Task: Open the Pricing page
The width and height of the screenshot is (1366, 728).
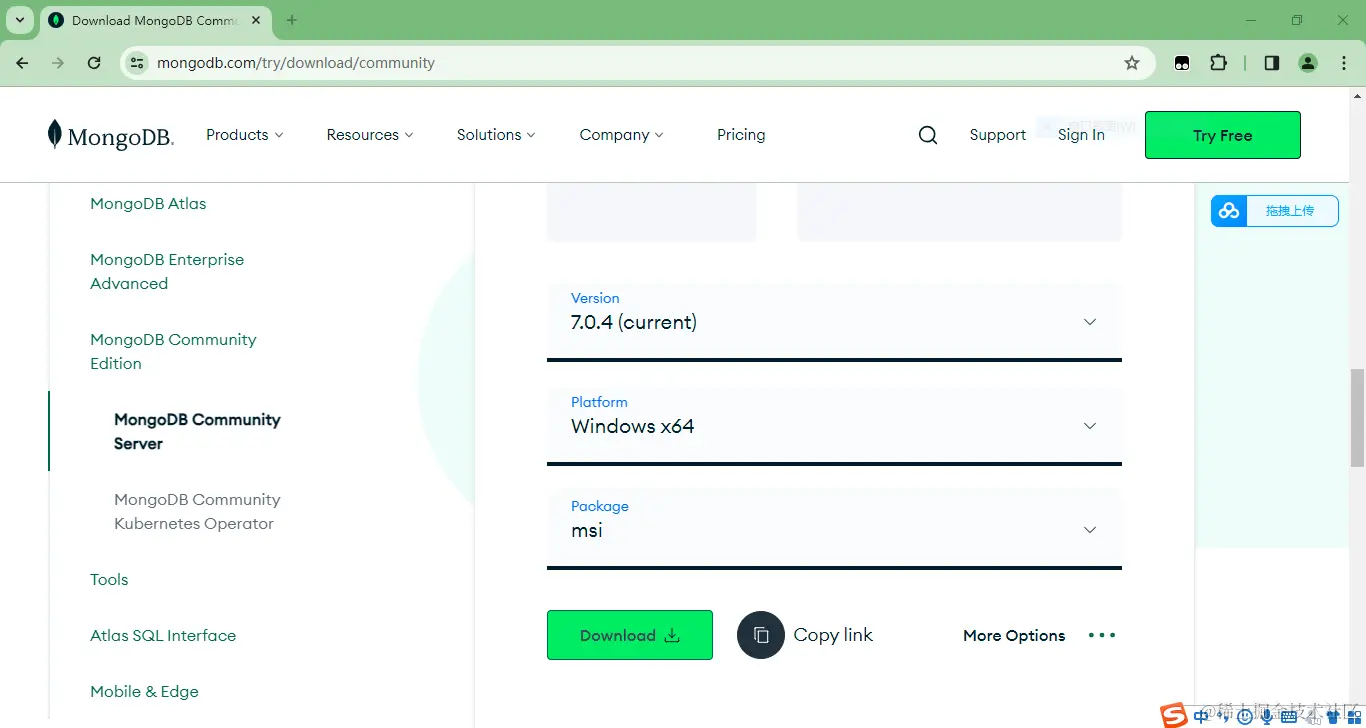Action: pyautogui.click(x=741, y=135)
